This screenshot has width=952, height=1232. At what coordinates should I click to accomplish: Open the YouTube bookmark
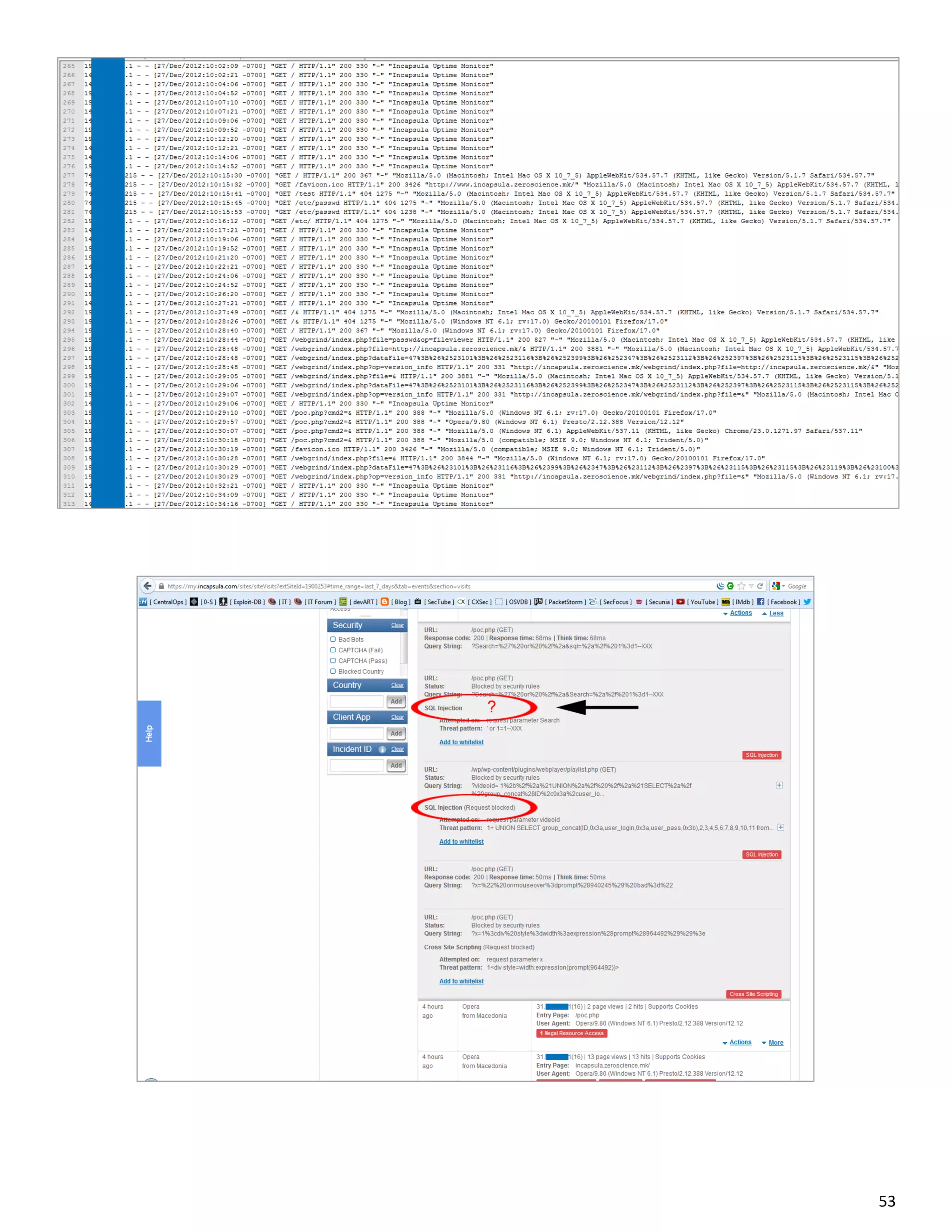(x=702, y=602)
